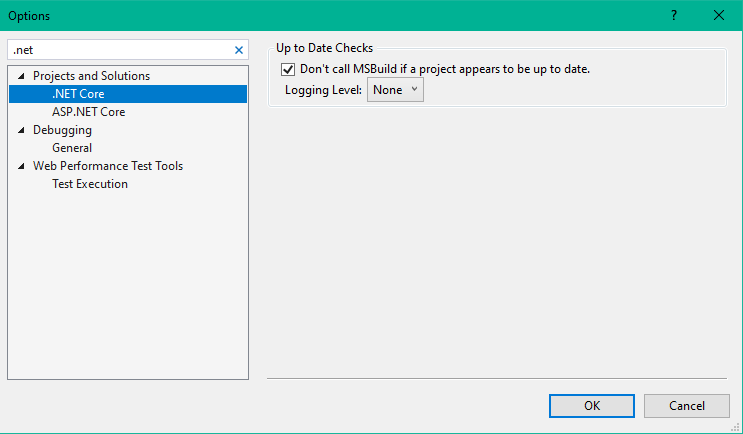Close the Options dialog window
Image resolution: width=743 pixels, height=434 pixels.
719,15
